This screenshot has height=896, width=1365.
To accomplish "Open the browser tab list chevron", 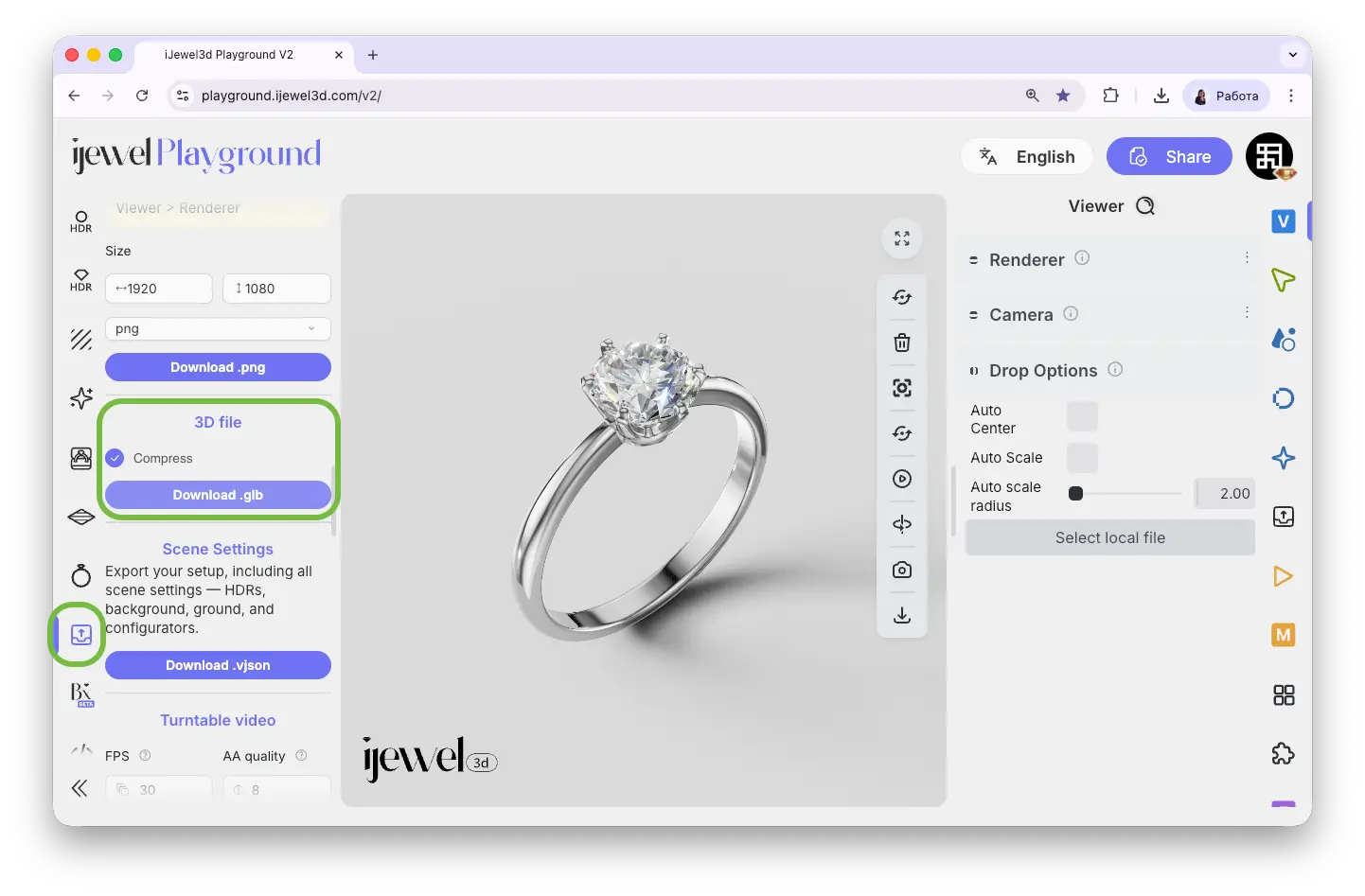I will tap(1293, 55).
